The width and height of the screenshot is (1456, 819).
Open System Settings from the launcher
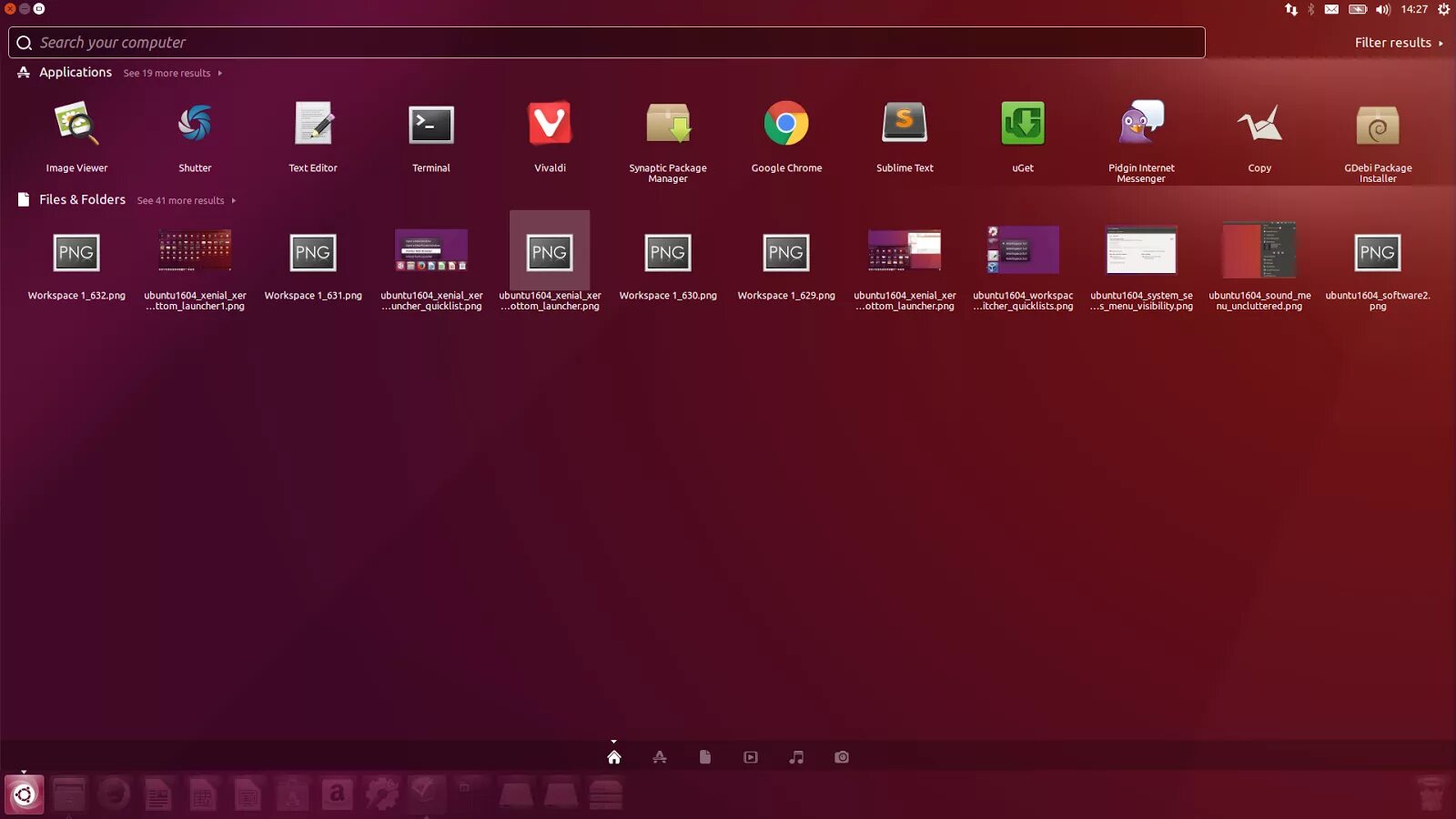point(381,795)
